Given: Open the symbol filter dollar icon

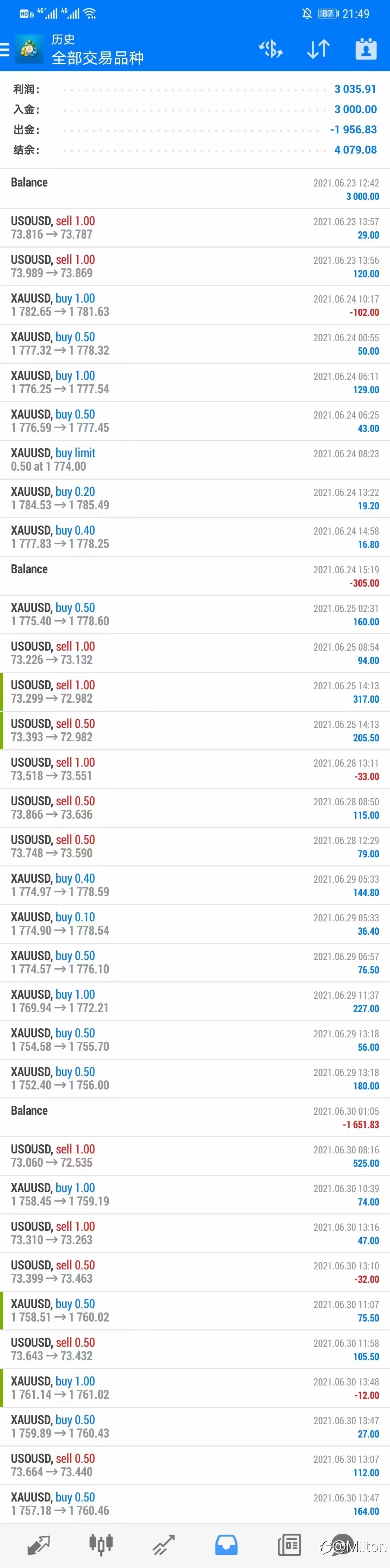Looking at the screenshot, I should click(271, 49).
